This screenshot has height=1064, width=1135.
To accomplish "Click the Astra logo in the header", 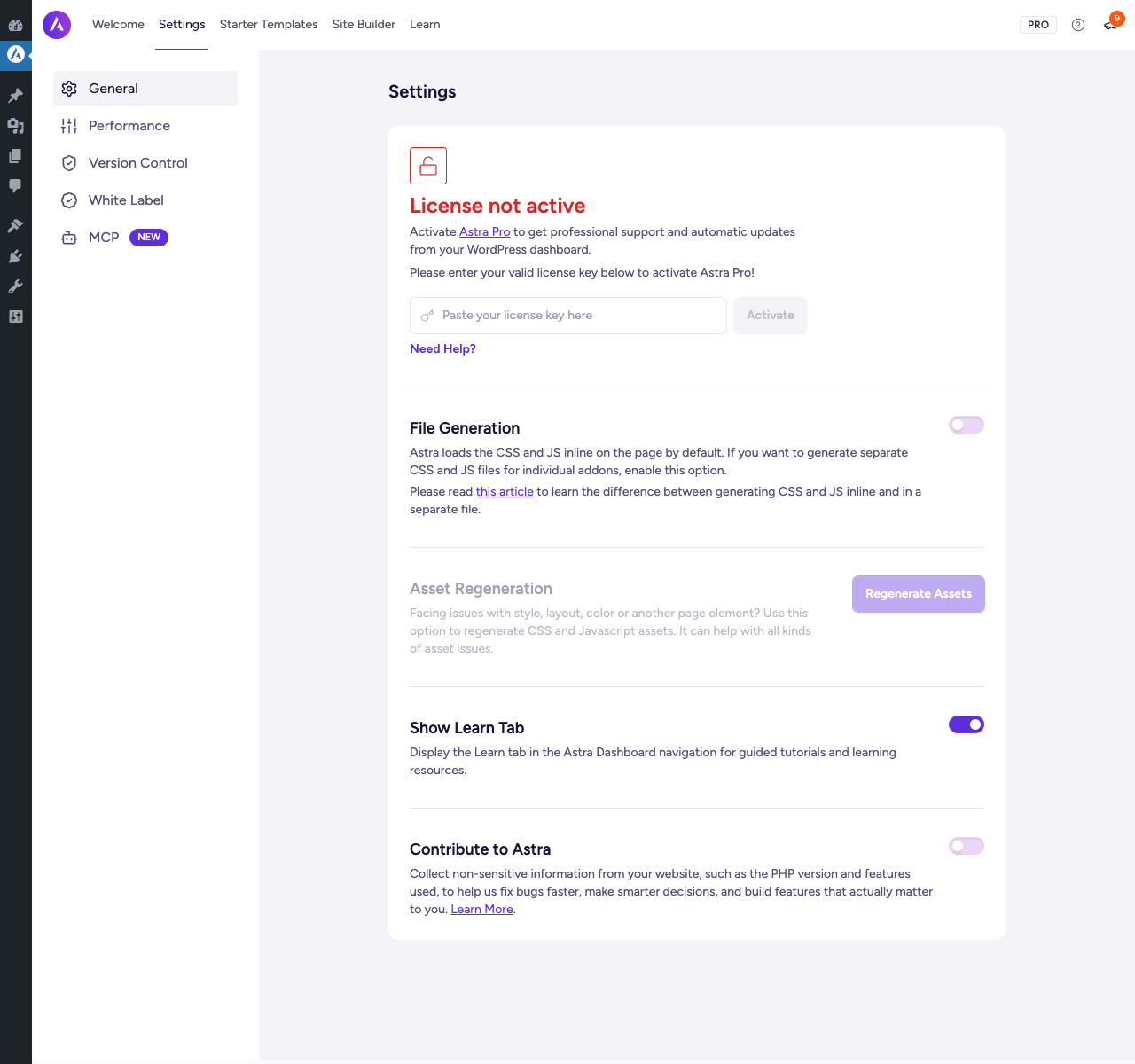I will (x=57, y=25).
